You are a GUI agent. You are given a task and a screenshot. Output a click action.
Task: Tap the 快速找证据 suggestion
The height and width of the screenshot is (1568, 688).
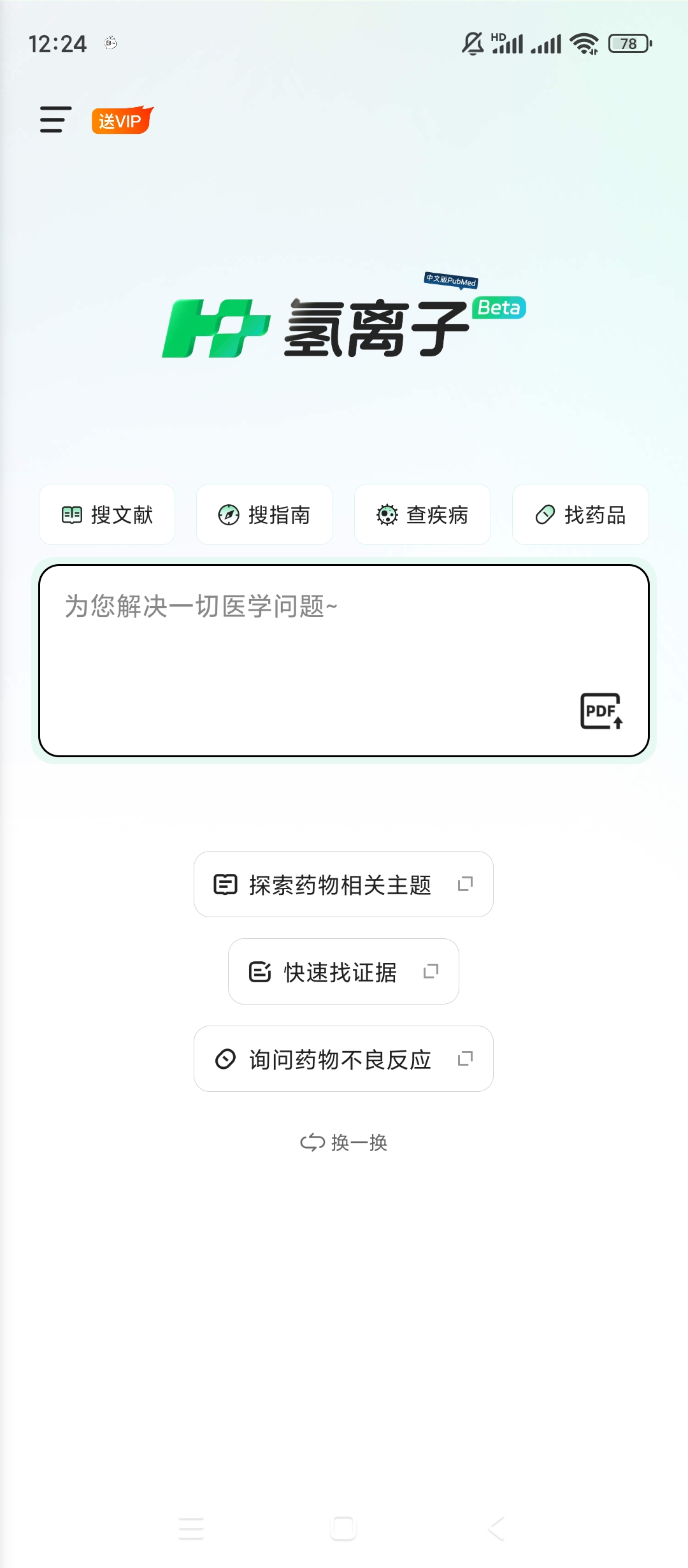click(339, 972)
